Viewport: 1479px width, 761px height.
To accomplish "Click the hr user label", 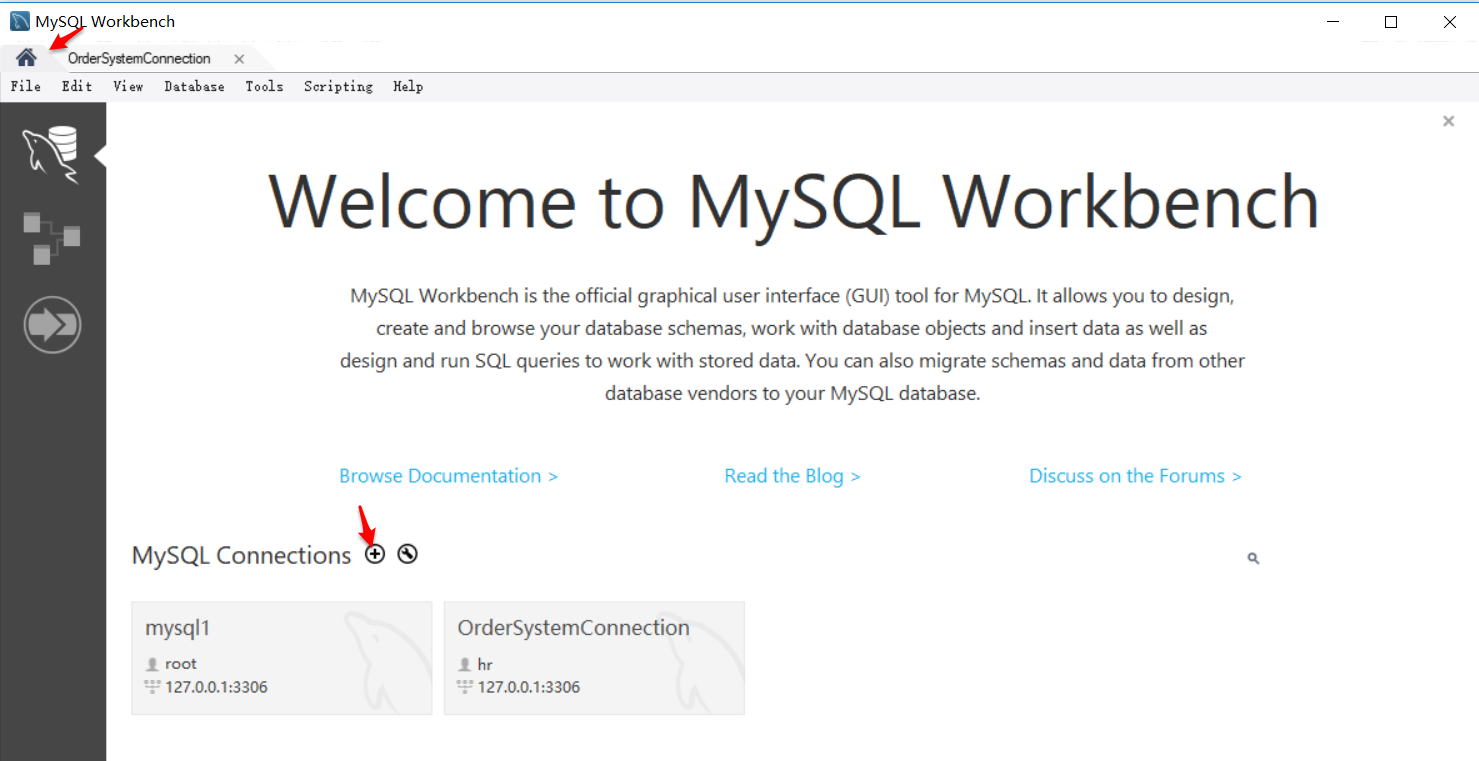I will (485, 664).
